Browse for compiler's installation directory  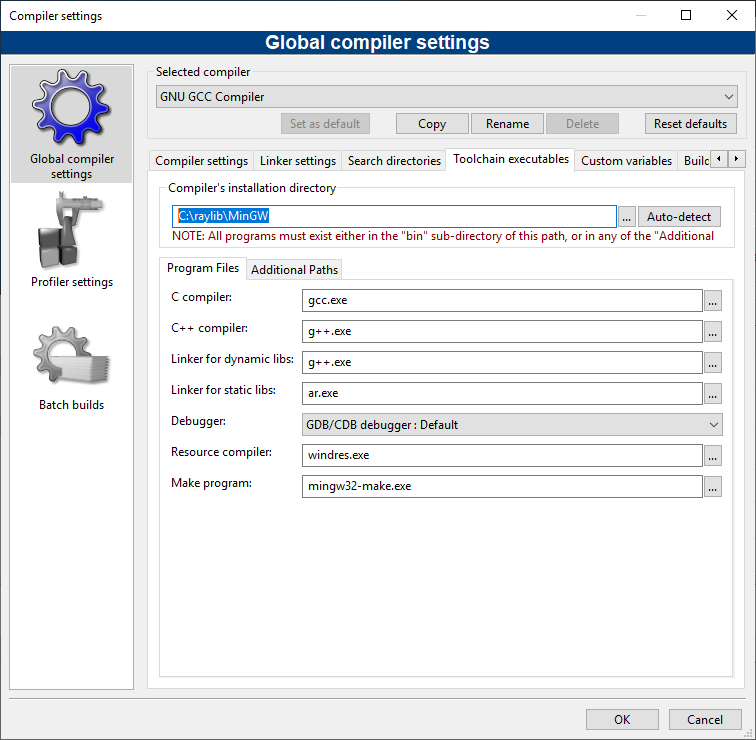point(627,217)
